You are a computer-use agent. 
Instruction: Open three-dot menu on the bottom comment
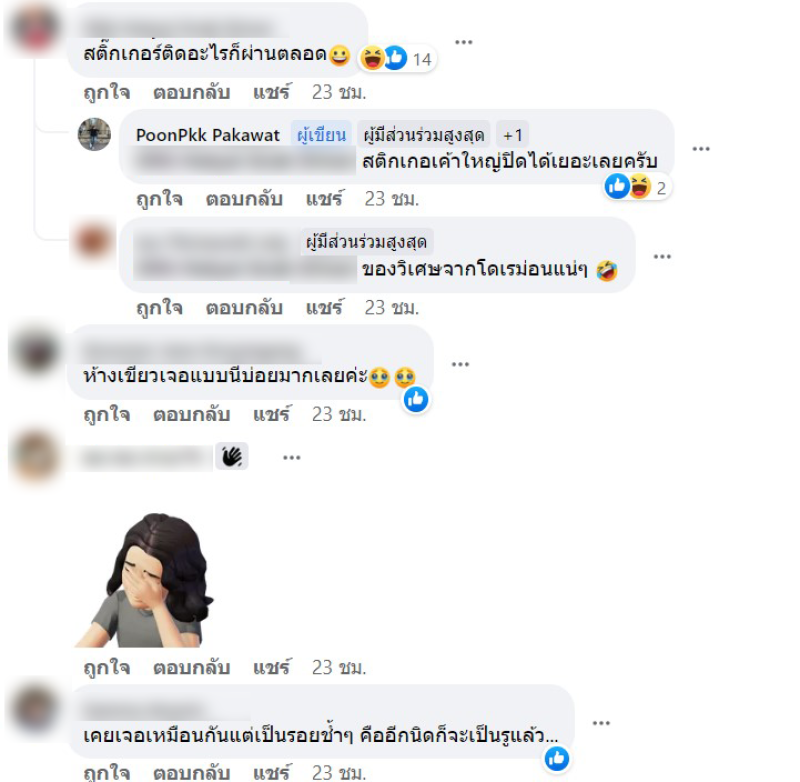(601, 723)
